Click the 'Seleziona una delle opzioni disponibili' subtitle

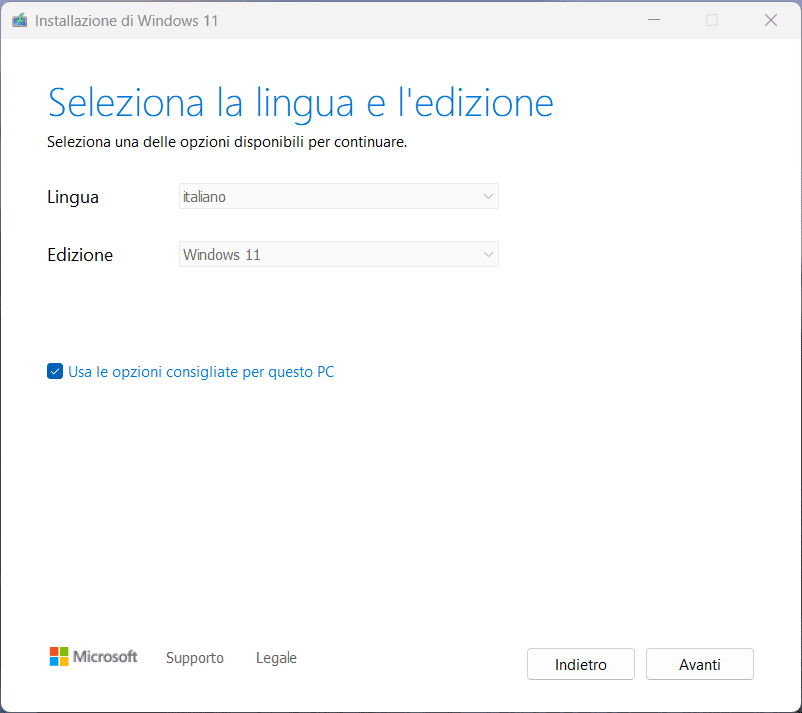tap(227, 142)
